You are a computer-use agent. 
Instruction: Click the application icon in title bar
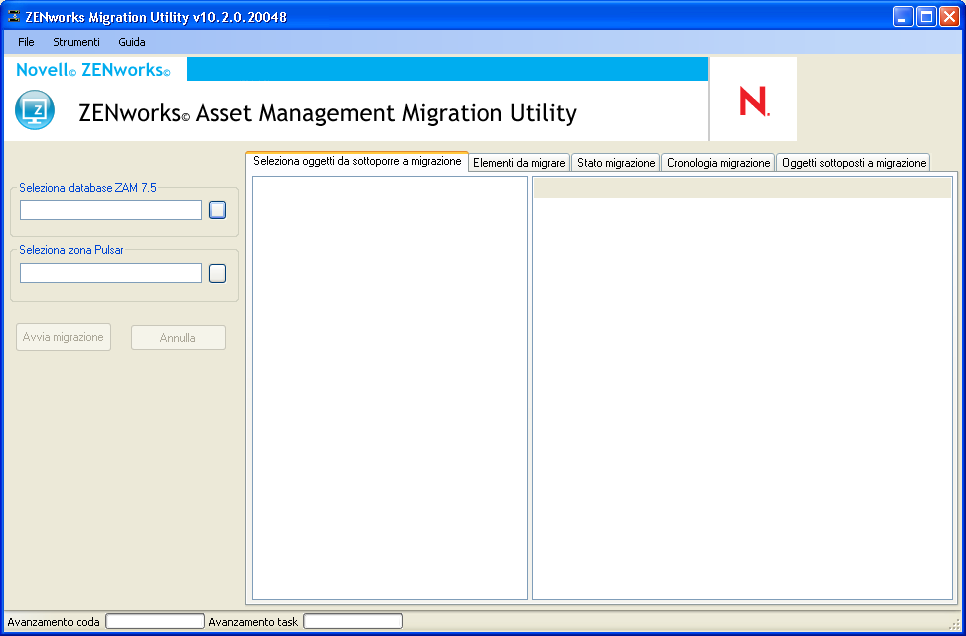pos(14,16)
